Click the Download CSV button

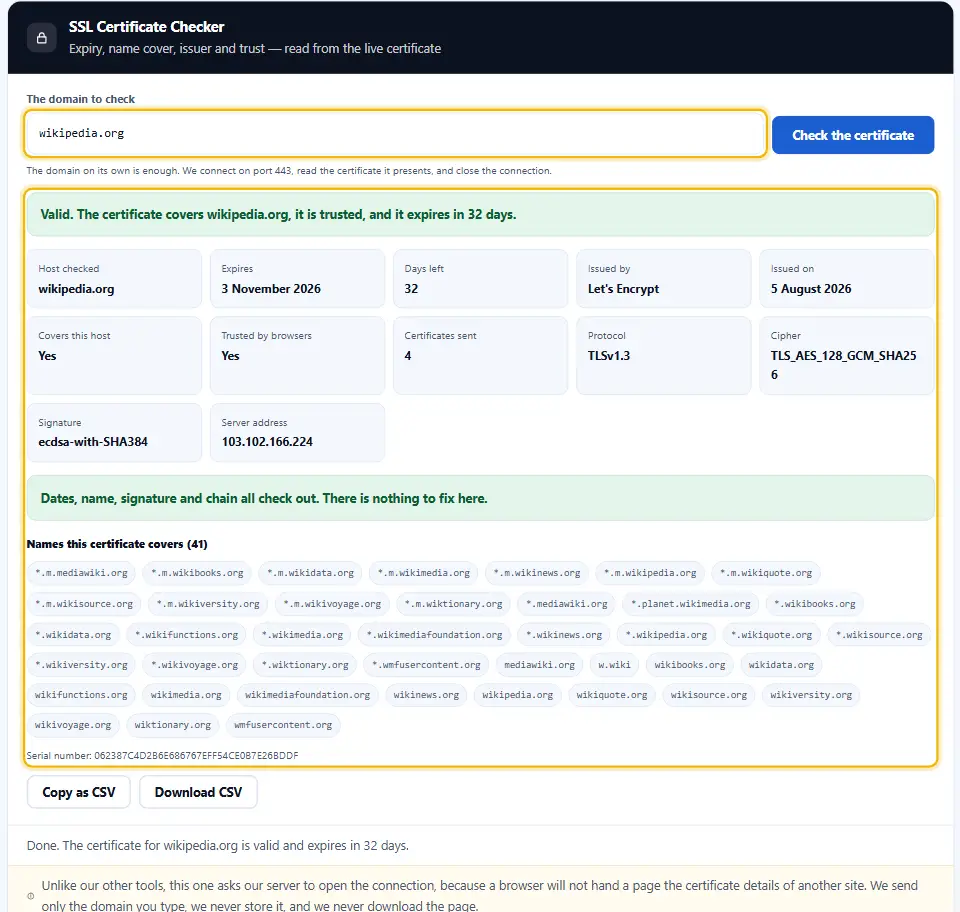(198, 792)
